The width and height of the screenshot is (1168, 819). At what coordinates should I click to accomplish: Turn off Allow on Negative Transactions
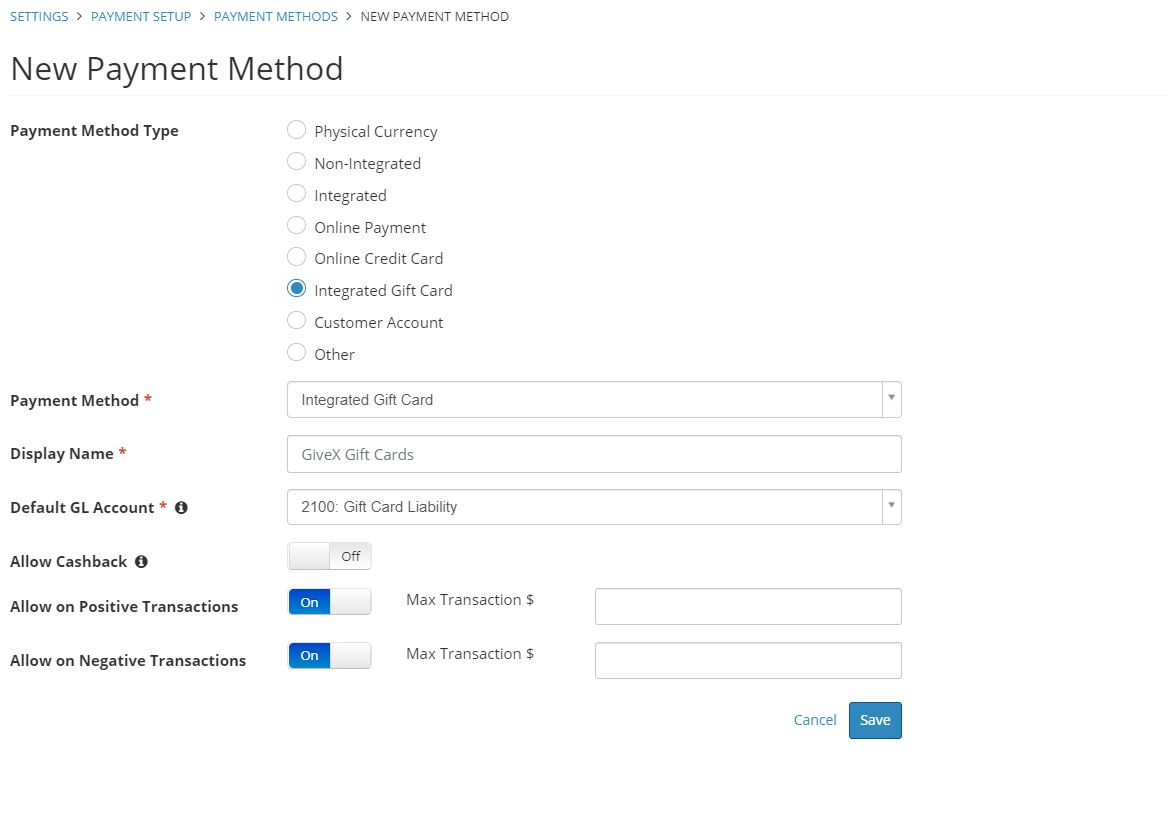[329, 655]
